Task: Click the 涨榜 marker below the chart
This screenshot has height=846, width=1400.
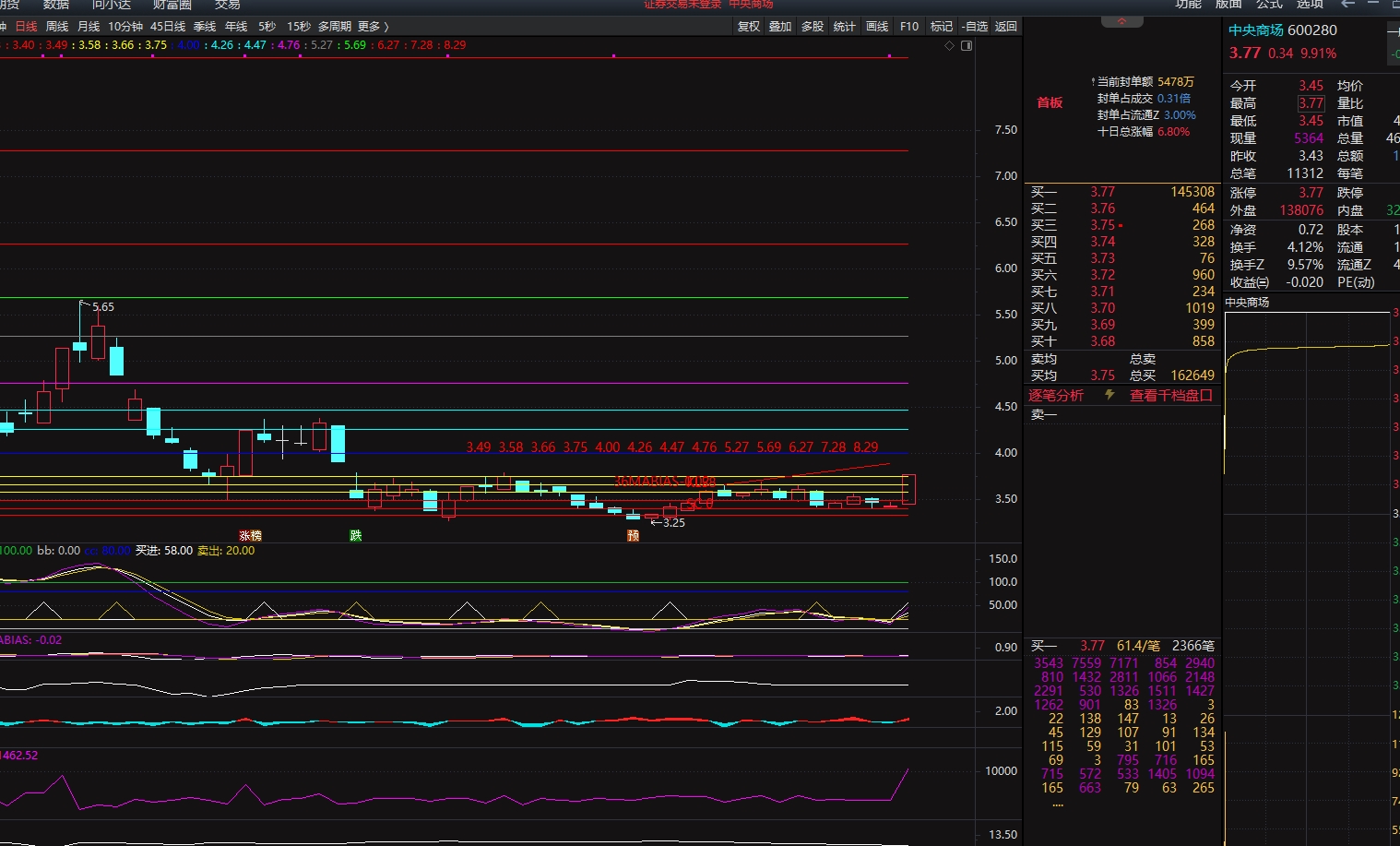Action: click(250, 535)
